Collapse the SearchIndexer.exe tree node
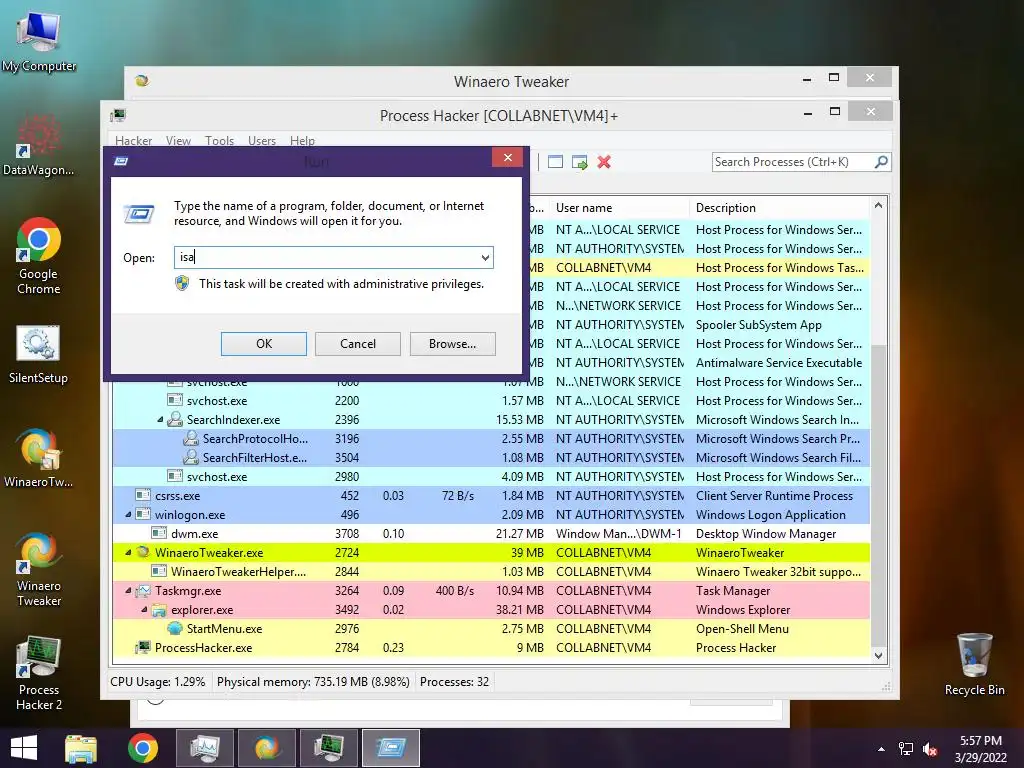 point(160,420)
